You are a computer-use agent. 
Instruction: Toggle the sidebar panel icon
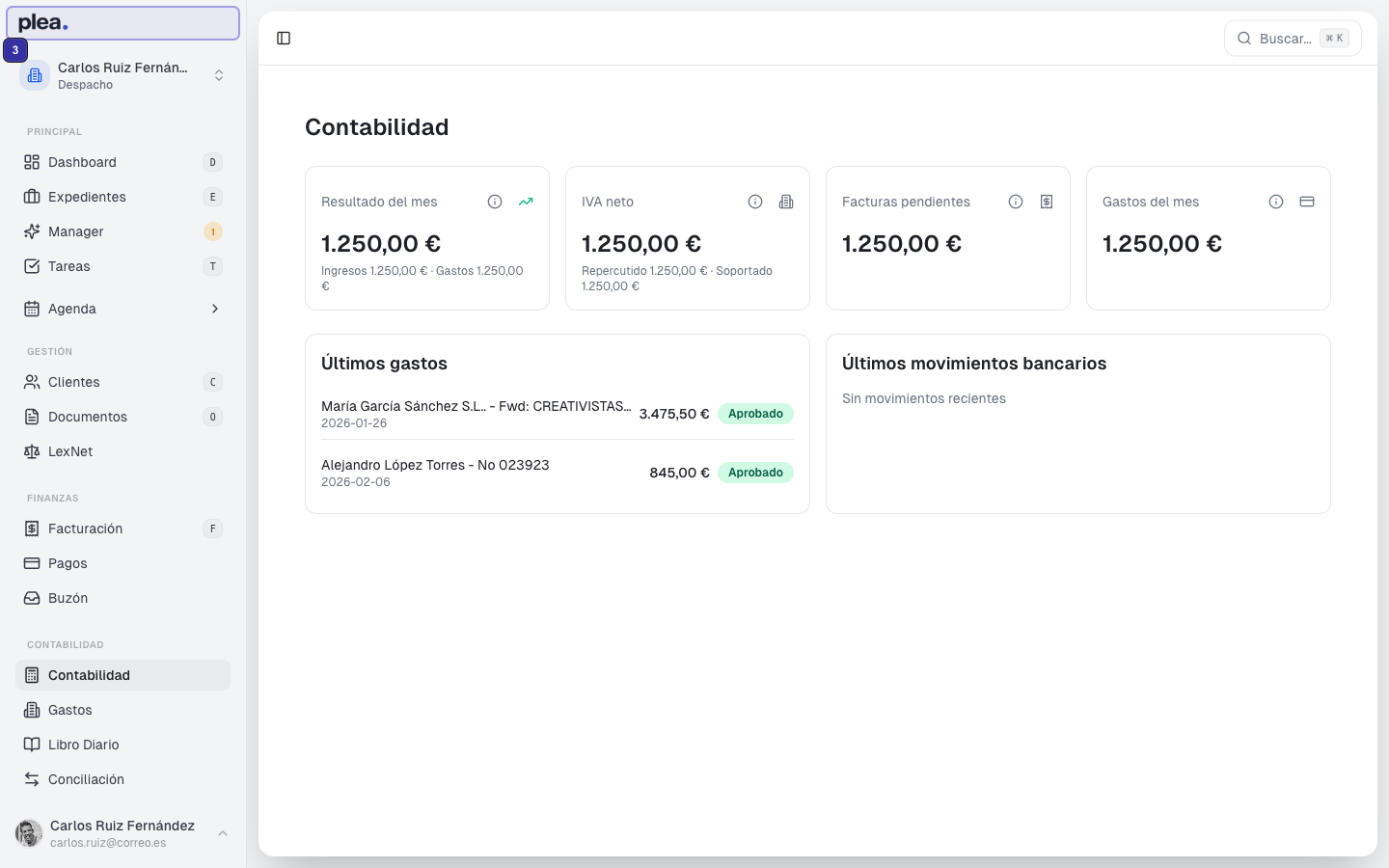284,39
